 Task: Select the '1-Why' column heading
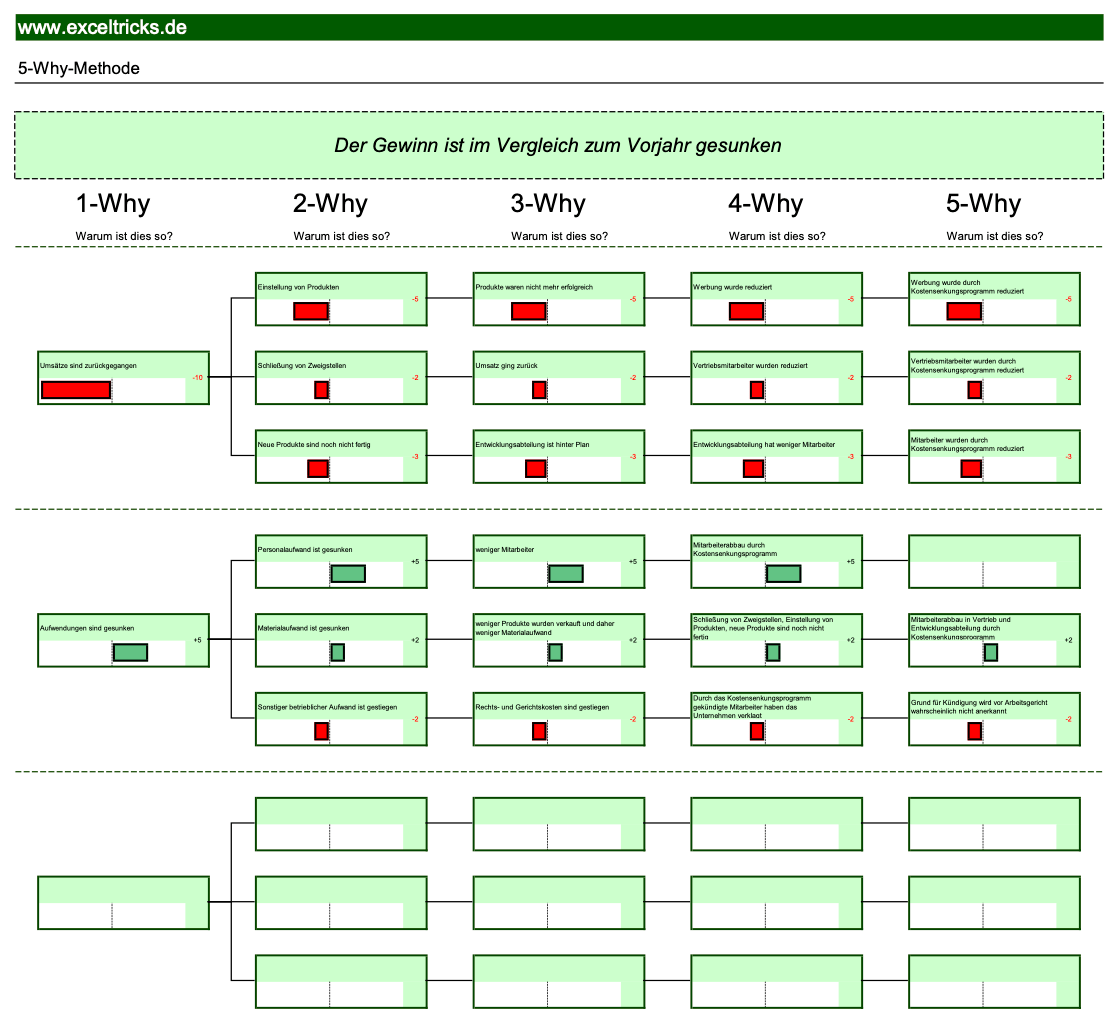113,204
